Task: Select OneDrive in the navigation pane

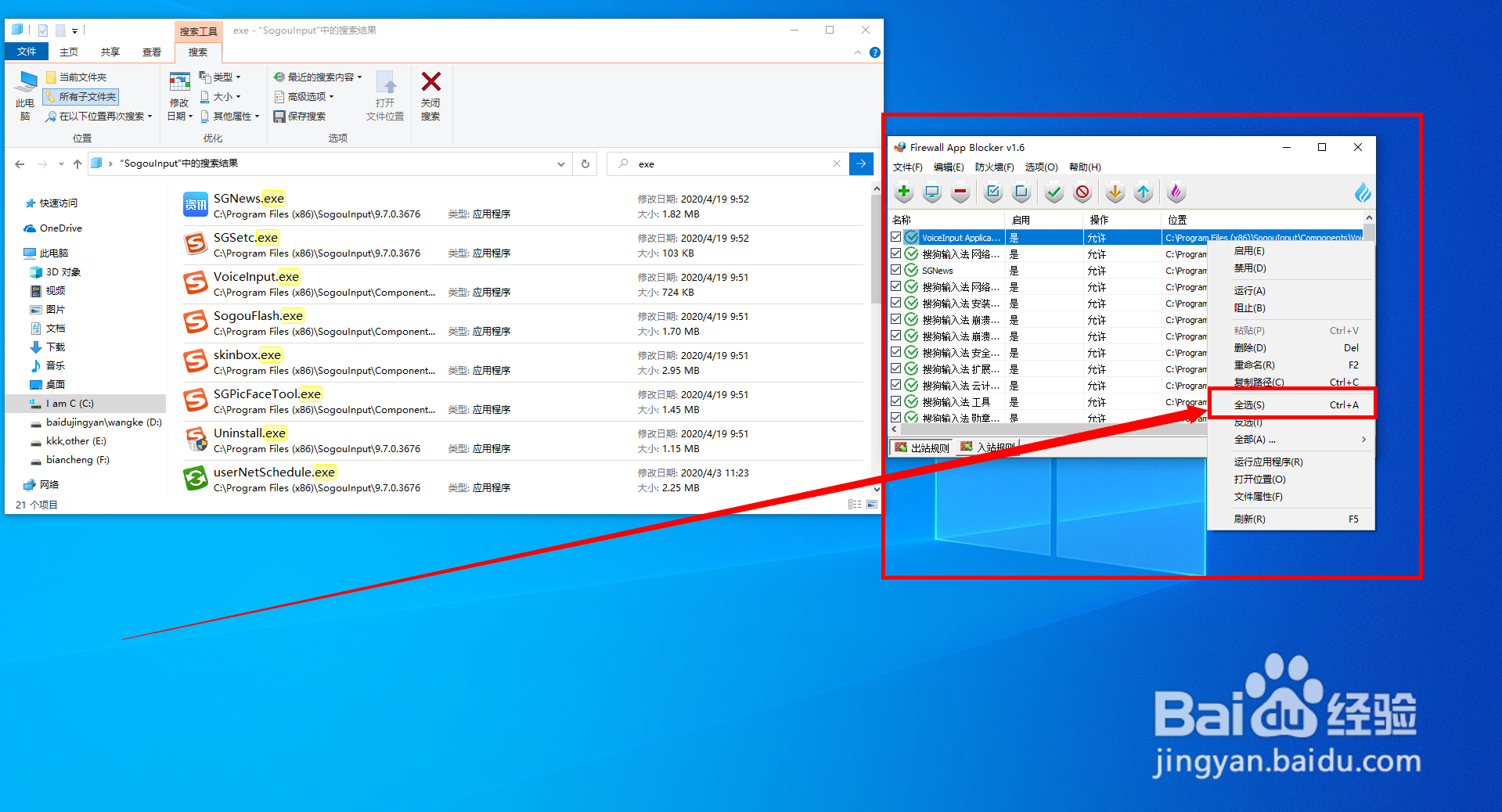Action: (61, 228)
